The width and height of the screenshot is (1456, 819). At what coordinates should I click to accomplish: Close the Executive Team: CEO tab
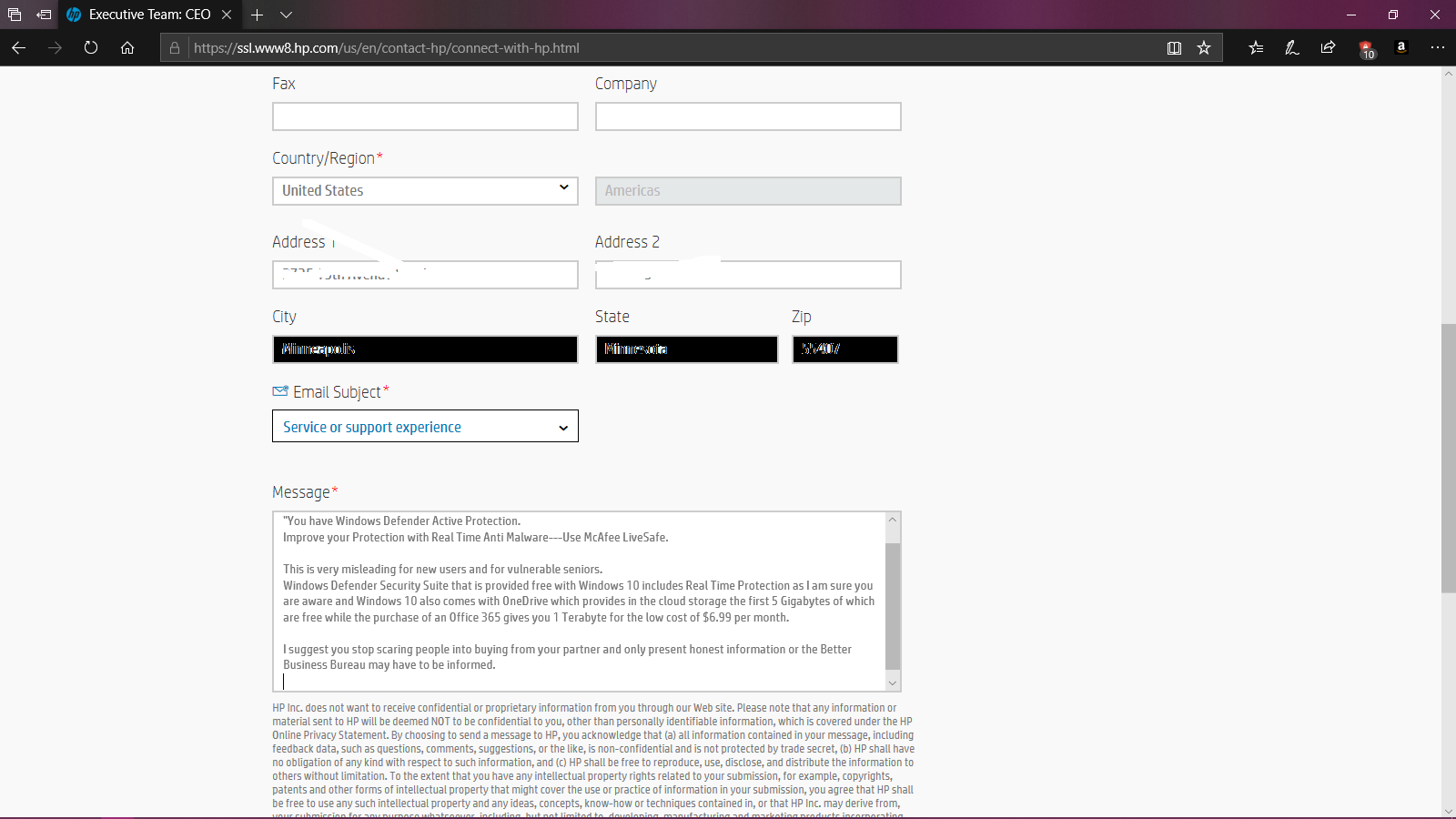[227, 15]
